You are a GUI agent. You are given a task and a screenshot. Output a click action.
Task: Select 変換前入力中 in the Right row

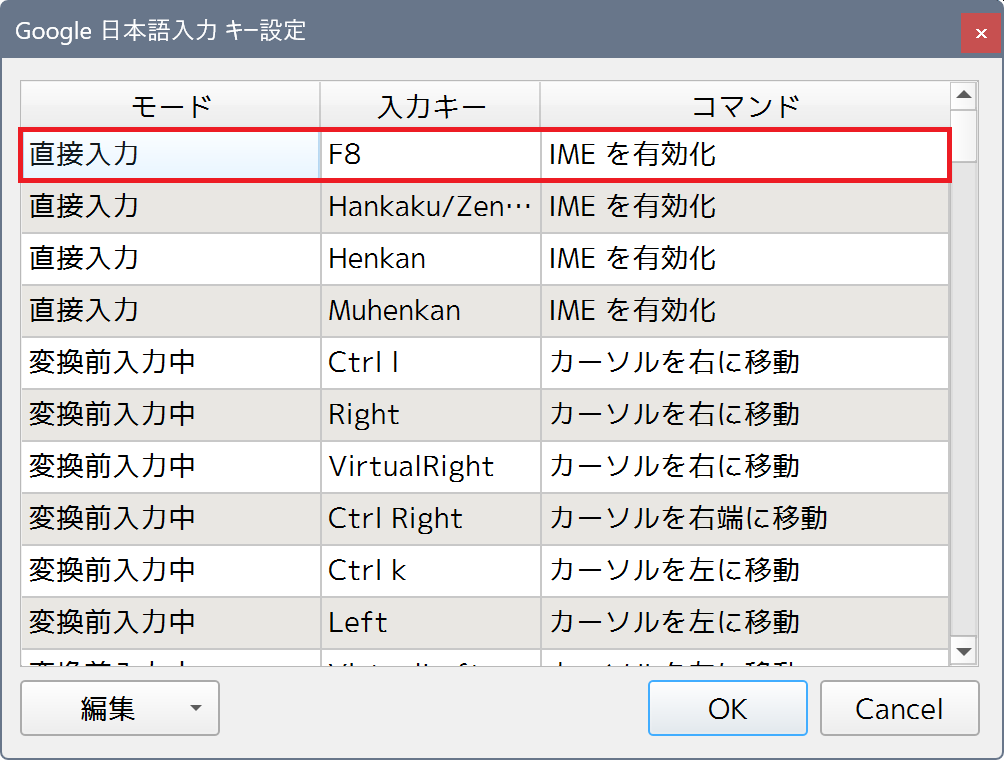pyautogui.click(x=171, y=415)
